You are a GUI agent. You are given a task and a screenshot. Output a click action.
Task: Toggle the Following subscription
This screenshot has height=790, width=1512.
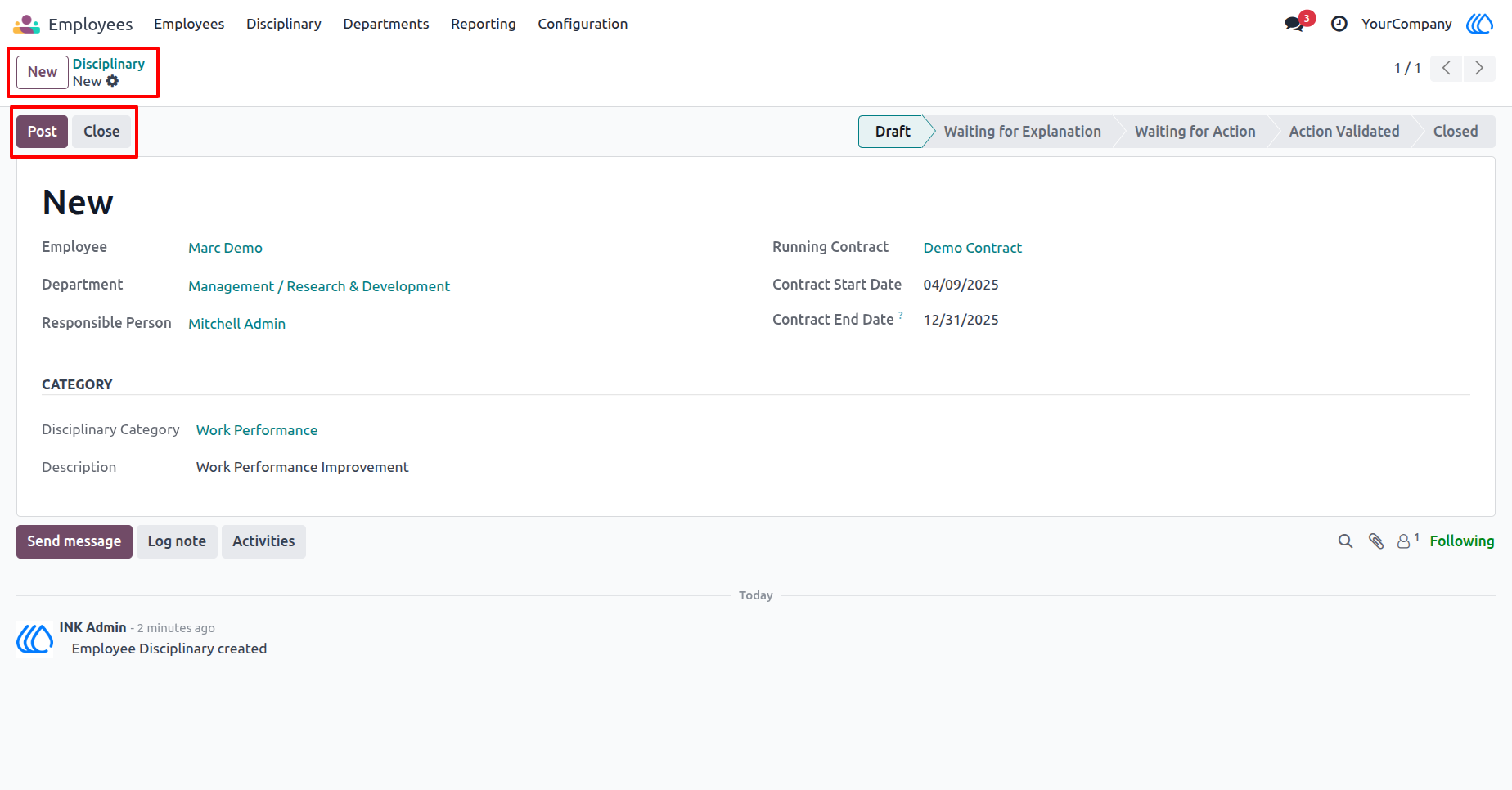1461,541
